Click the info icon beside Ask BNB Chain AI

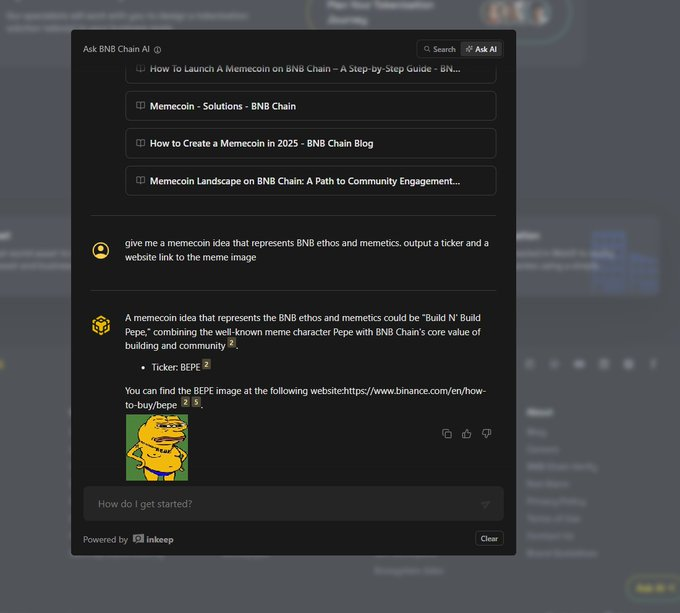(x=157, y=50)
